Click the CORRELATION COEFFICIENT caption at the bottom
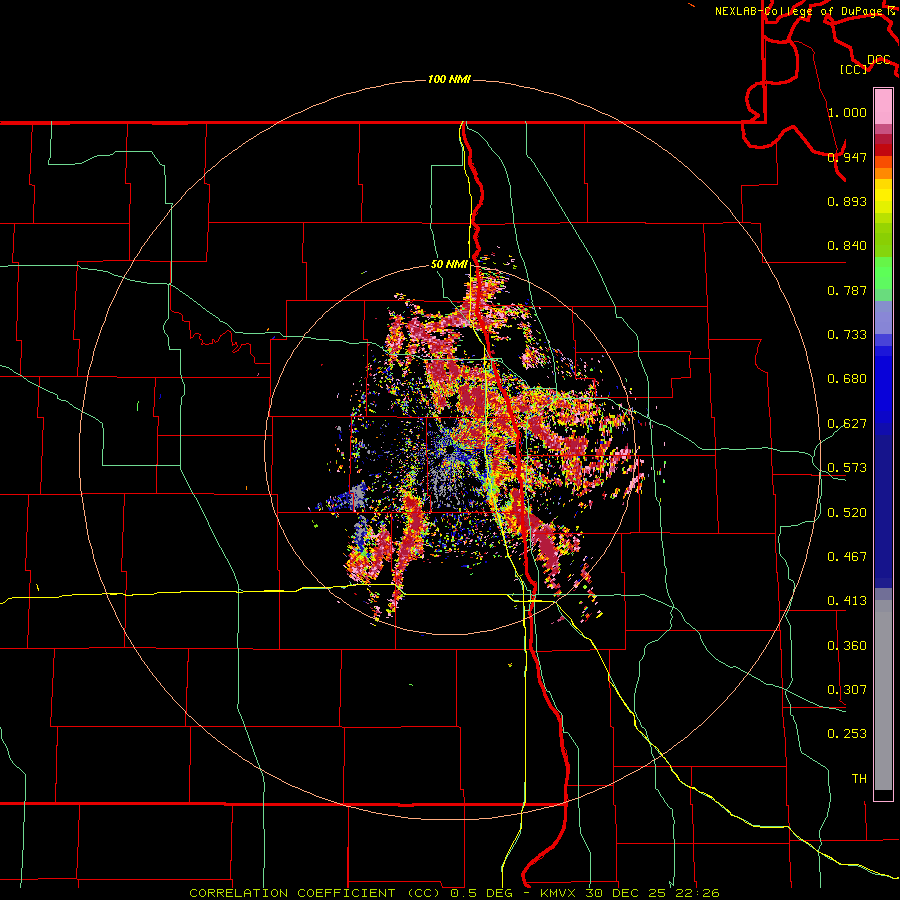The image size is (900, 900). coord(454,893)
